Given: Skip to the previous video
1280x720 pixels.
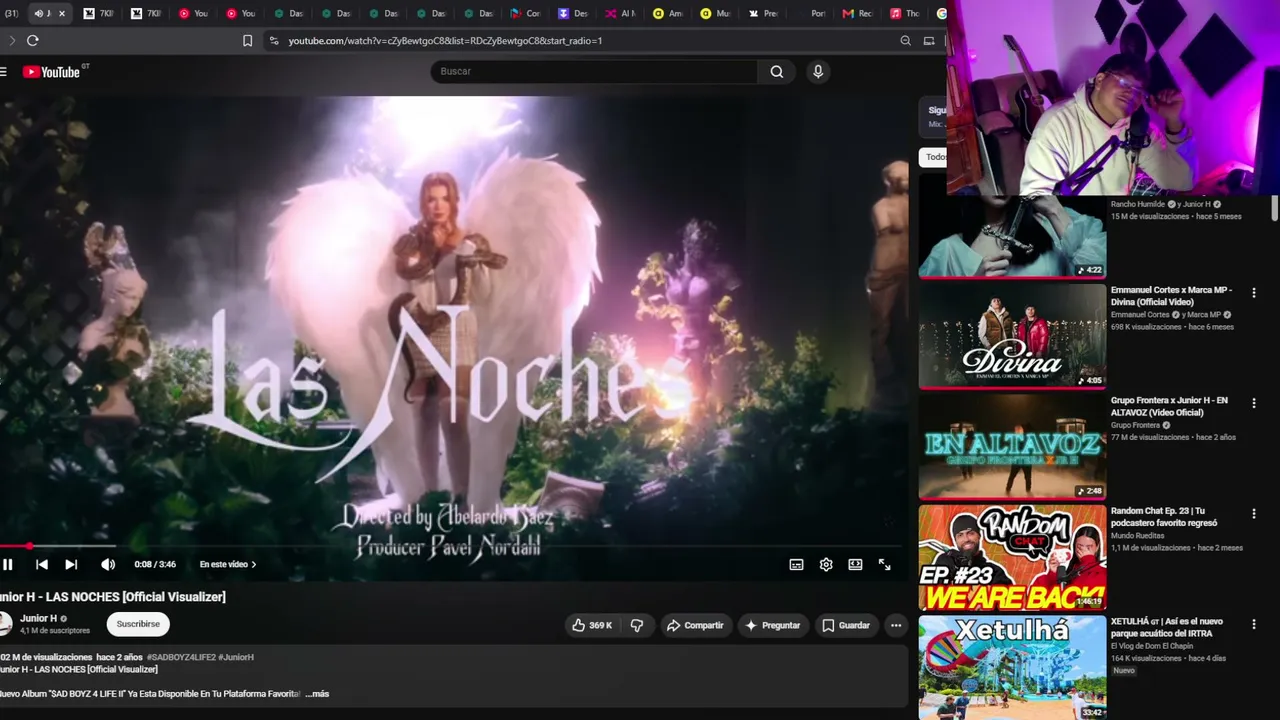Looking at the screenshot, I should point(42,564).
